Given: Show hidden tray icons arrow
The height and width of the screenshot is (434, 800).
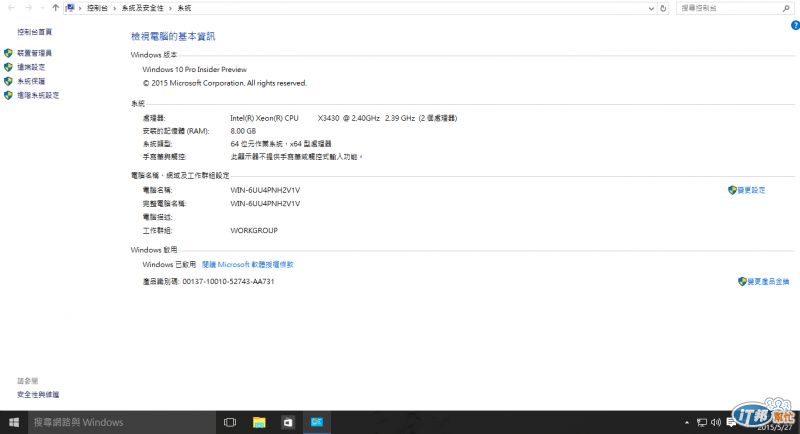Looking at the screenshot, I should pyautogui.click(x=687, y=422).
